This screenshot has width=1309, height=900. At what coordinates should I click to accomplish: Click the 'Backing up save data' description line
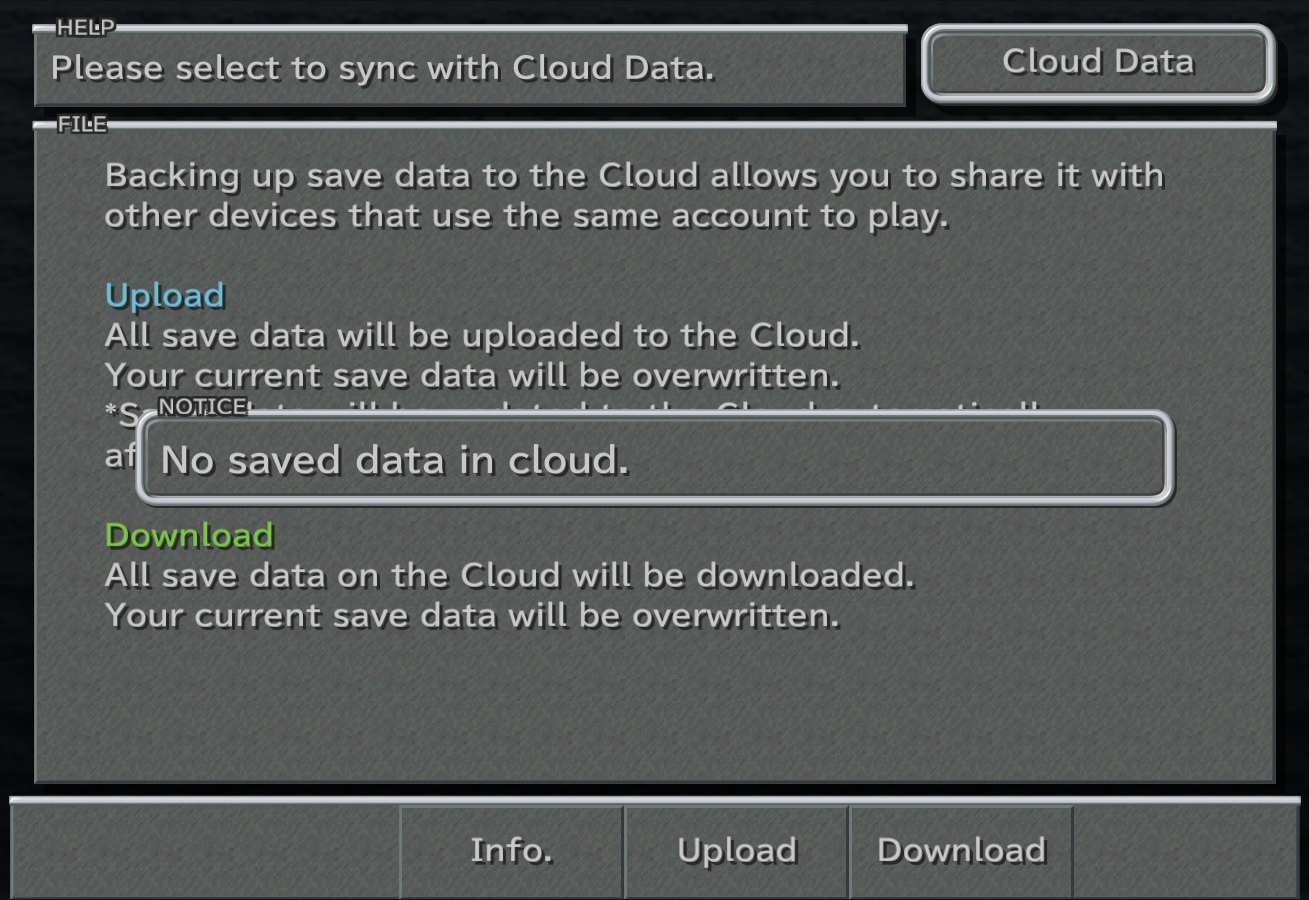[x=635, y=176]
